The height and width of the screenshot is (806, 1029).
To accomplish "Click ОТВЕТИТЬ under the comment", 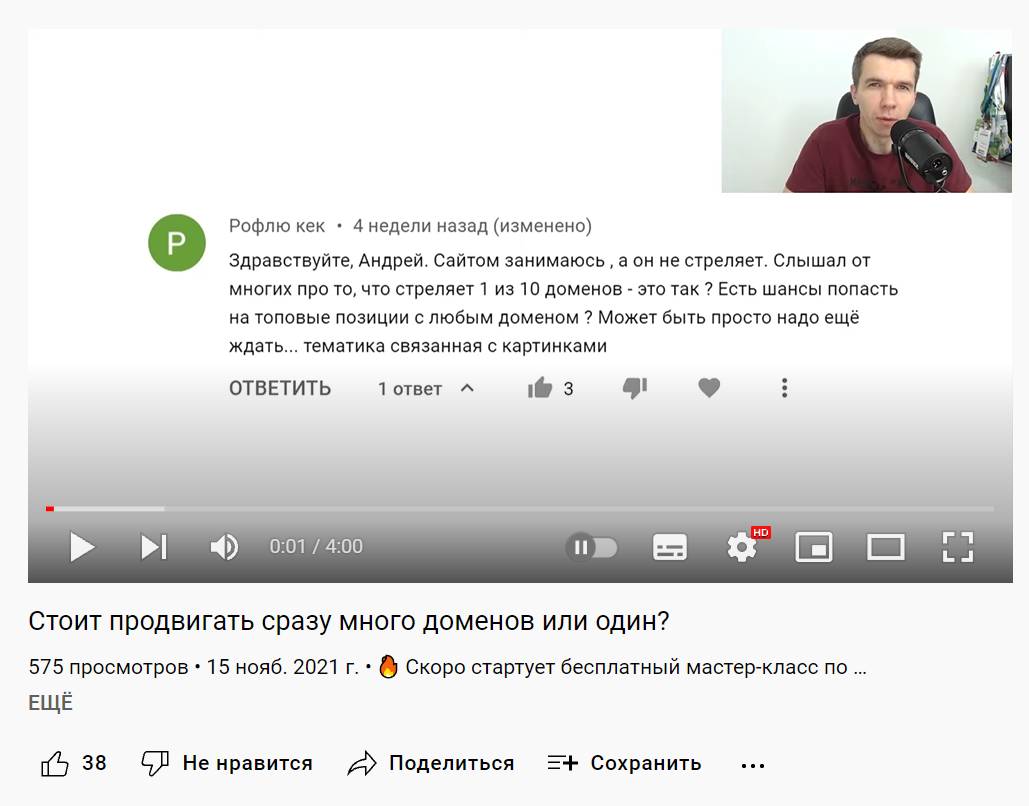I will point(280,389).
